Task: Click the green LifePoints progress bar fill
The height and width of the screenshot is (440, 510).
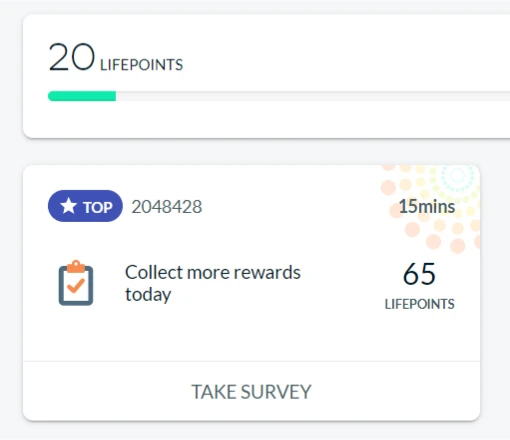Action: coord(82,96)
